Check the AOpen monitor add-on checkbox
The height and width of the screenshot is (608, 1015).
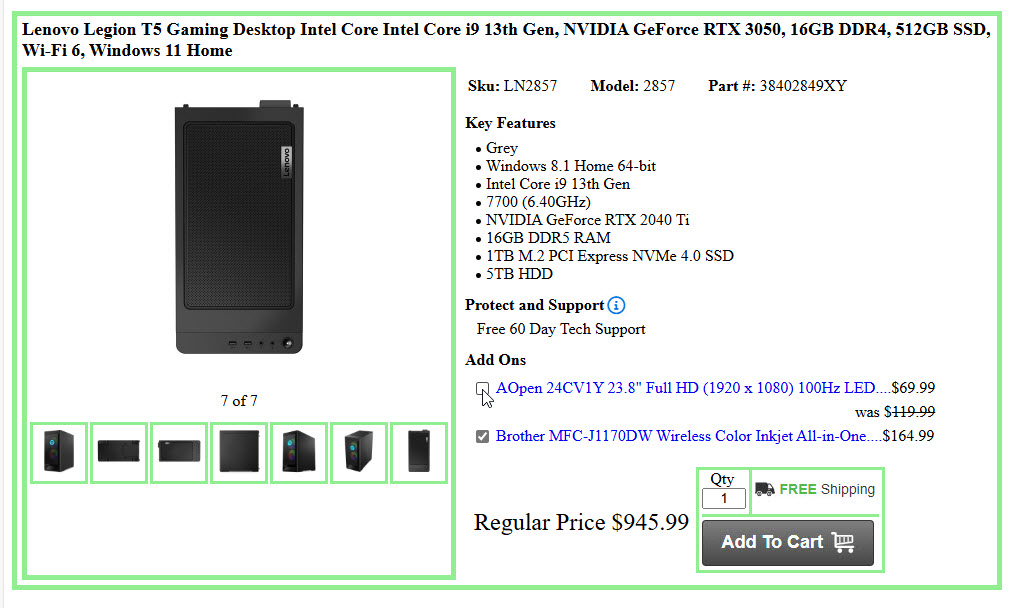[482, 388]
